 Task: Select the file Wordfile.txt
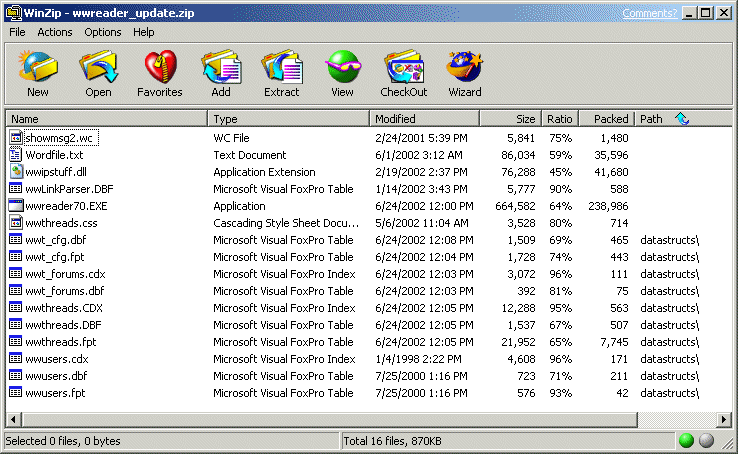[54, 155]
